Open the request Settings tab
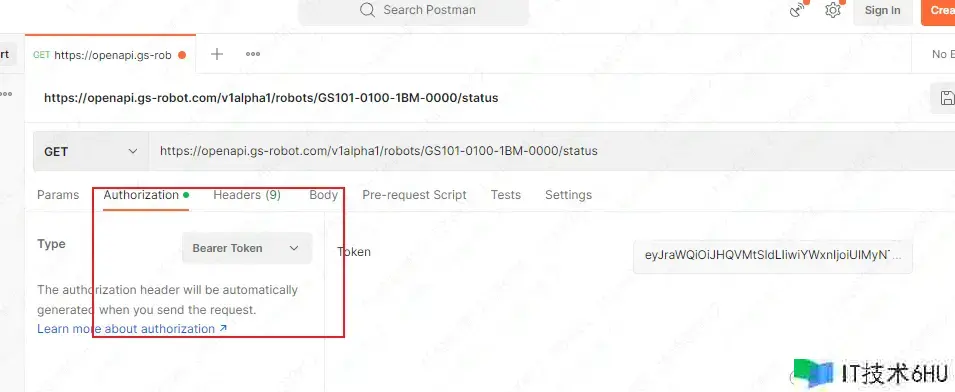Image resolution: width=955 pixels, height=392 pixels. pos(568,195)
